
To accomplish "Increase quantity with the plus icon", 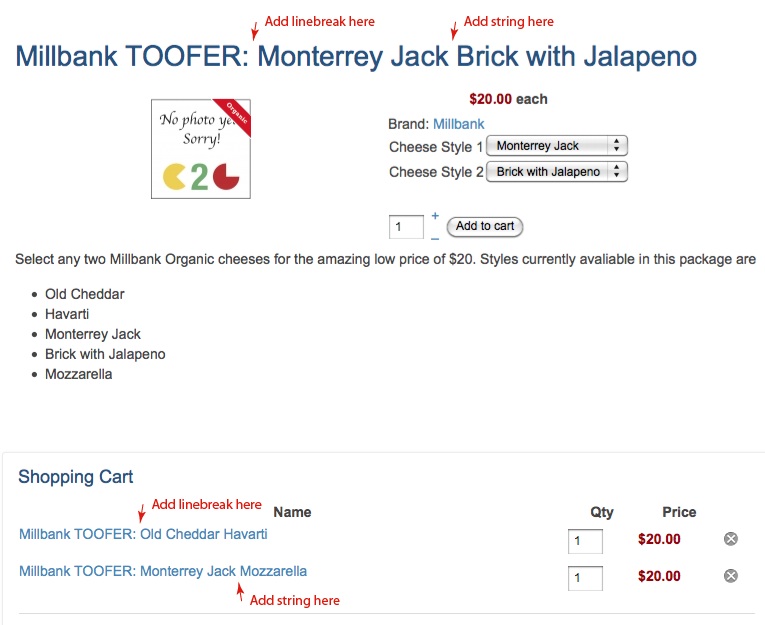I will (x=435, y=216).
